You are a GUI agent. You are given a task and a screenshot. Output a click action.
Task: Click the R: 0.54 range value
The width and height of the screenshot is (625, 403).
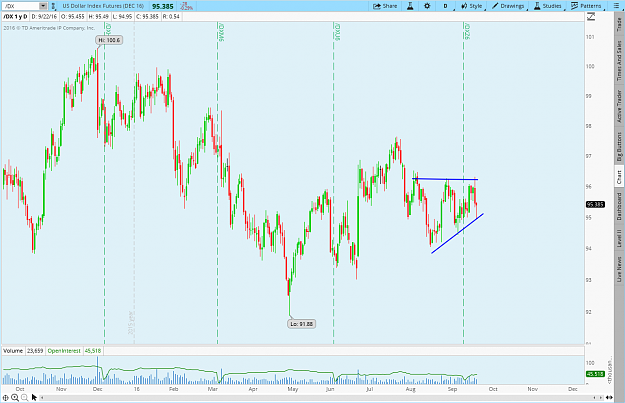[x=171, y=17]
